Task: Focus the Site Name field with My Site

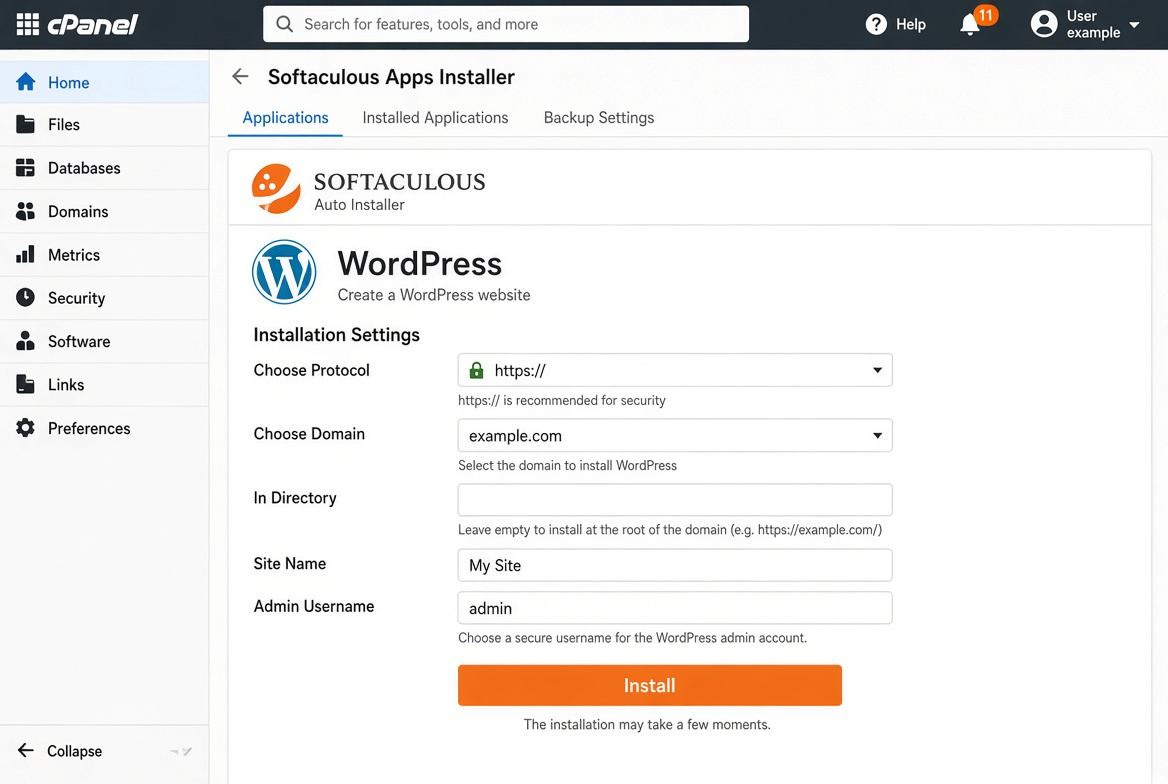Action: [675, 565]
